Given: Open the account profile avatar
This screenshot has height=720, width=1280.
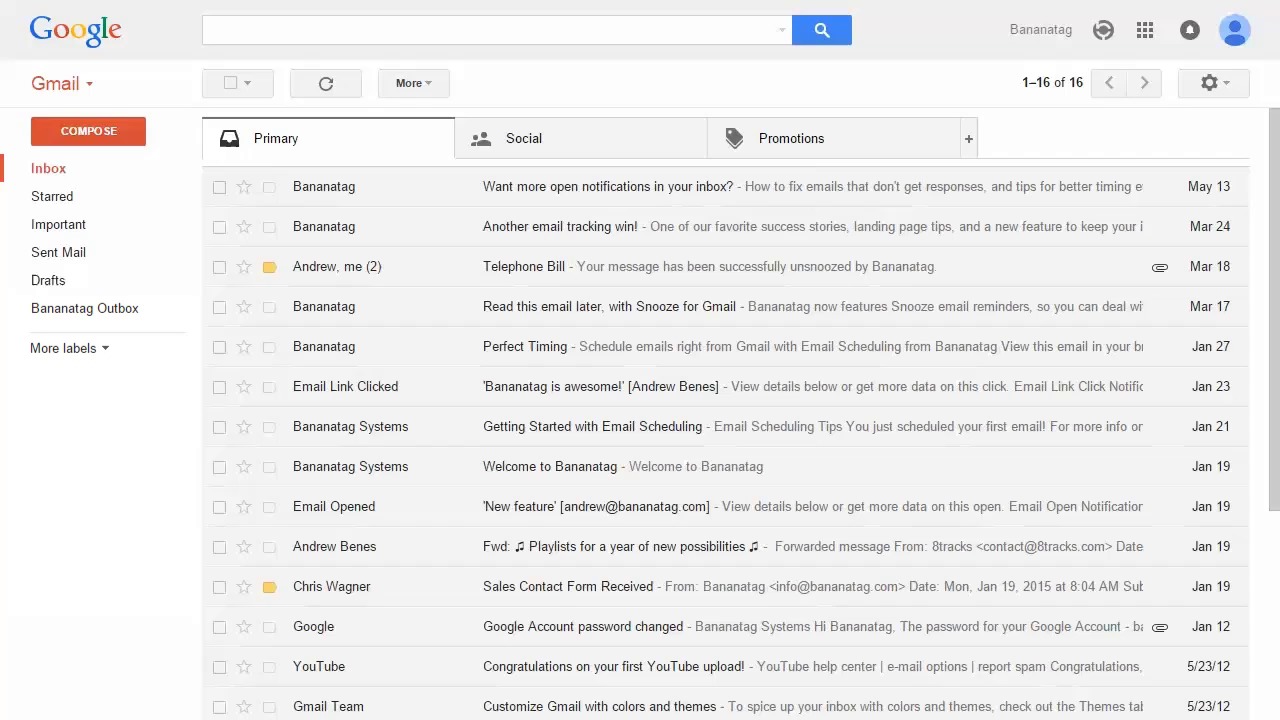Looking at the screenshot, I should (x=1234, y=30).
